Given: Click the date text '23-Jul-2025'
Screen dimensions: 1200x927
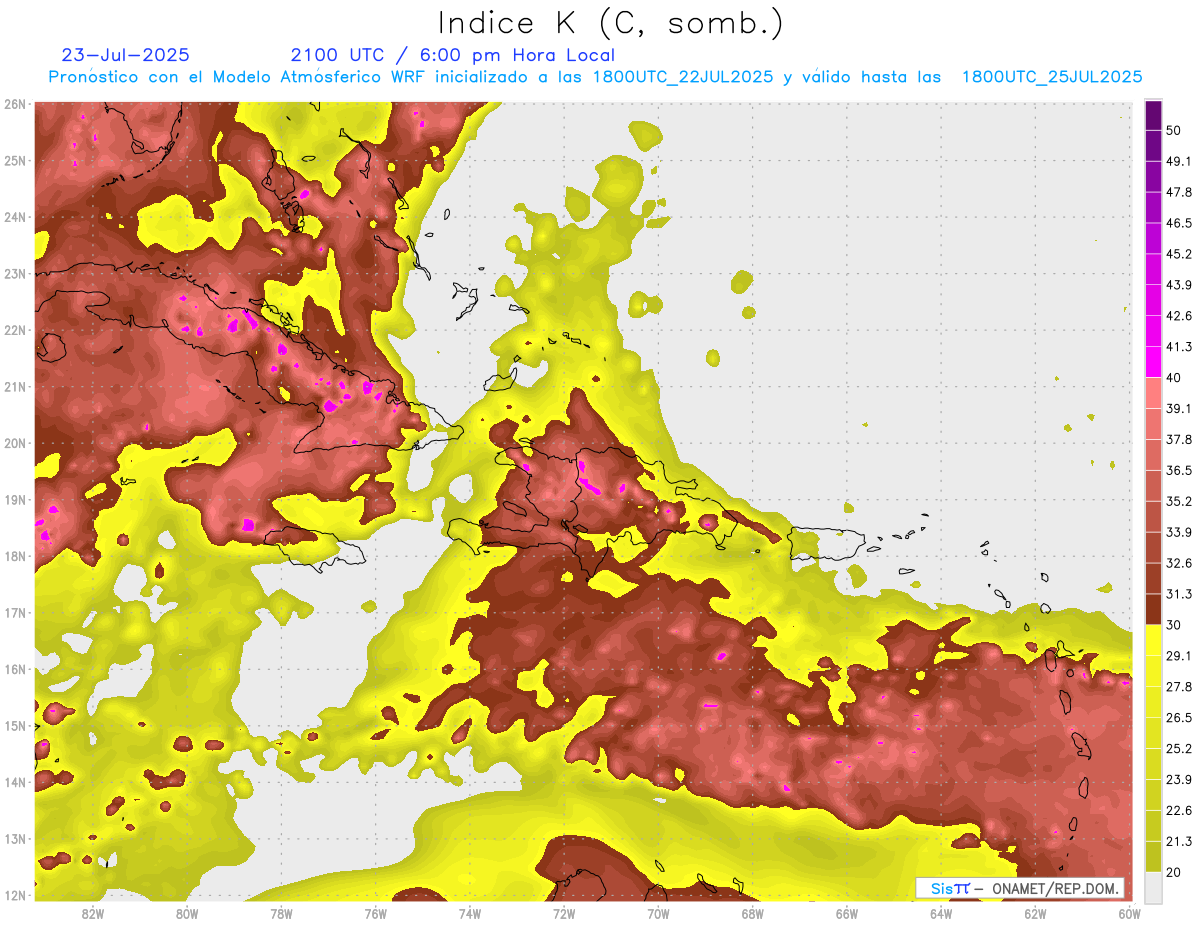Looking at the screenshot, I should point(125,55).
